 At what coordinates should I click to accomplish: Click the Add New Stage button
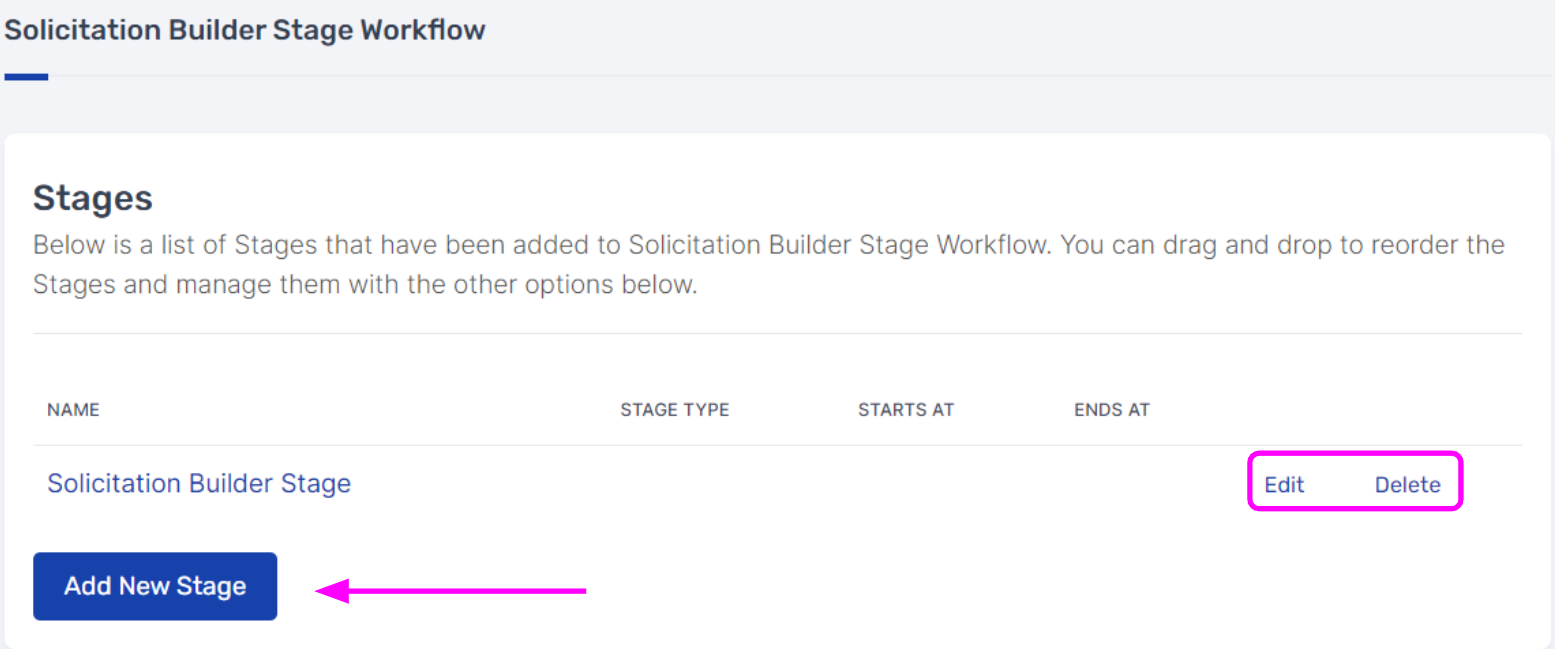click(155, 586)
